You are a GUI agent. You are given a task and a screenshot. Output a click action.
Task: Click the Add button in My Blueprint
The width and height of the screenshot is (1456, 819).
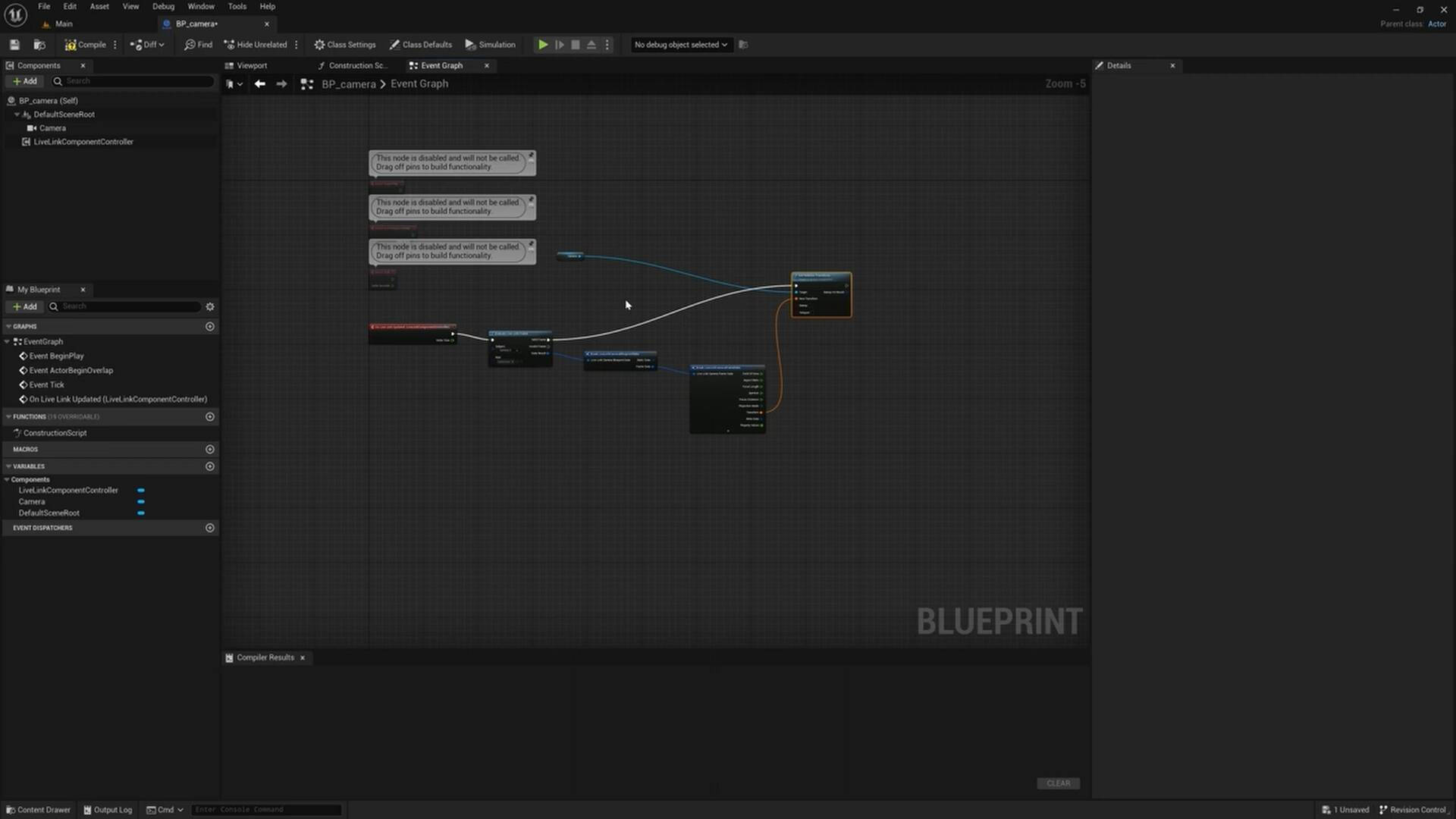click(25, 306)
